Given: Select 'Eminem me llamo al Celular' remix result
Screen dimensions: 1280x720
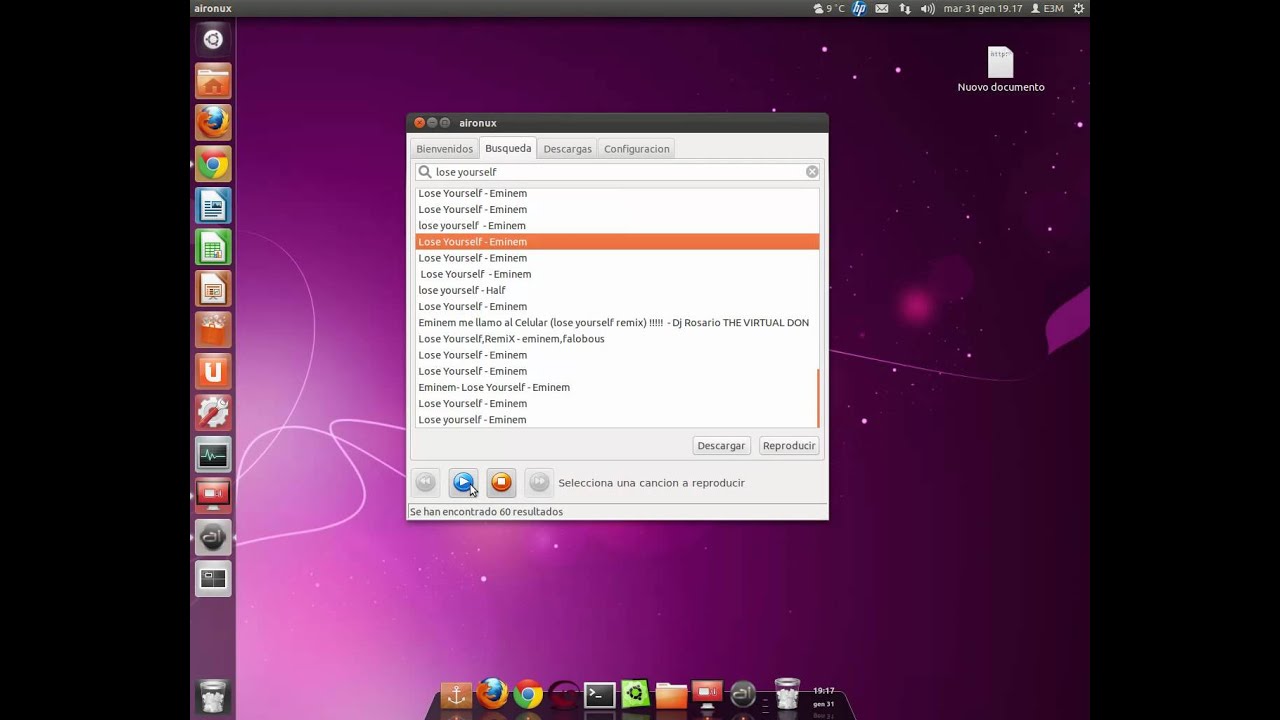Looking at the screenshot, I should 617,323.
